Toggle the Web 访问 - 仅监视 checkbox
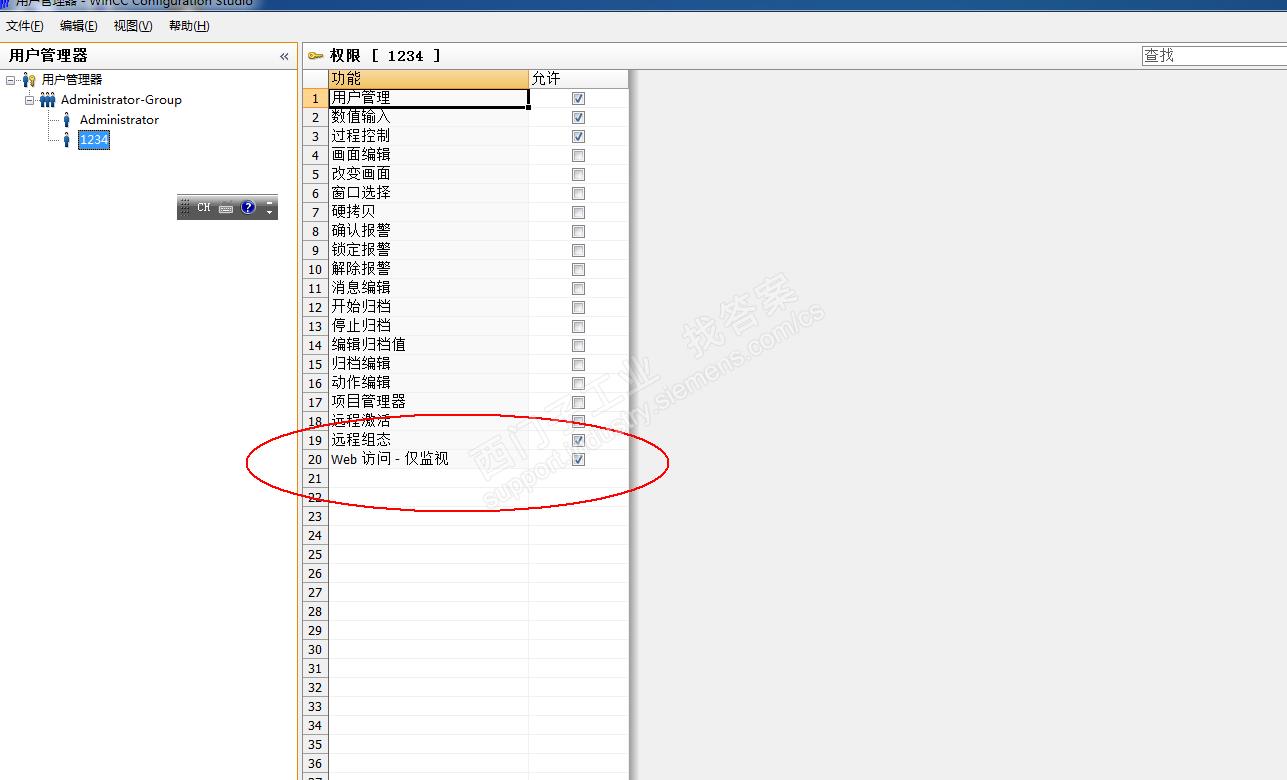This screenshot has width=1287, height=780. click(578, 459)
